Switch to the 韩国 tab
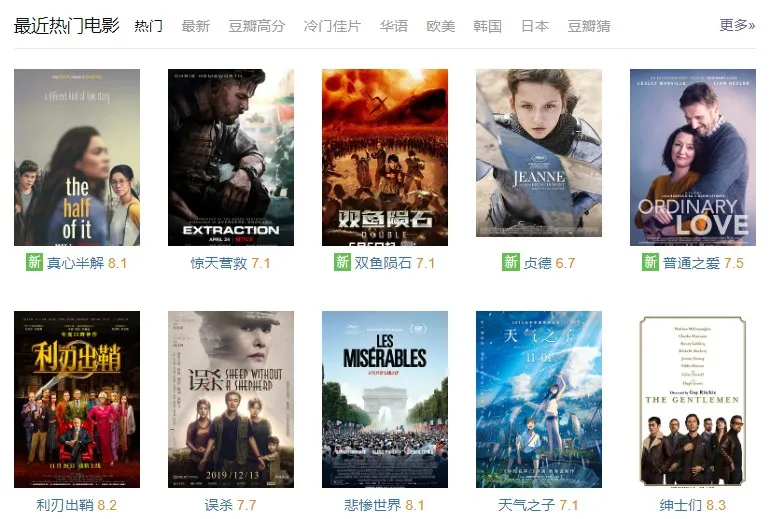Viewport: 770px width, 519px height. coord(488,26)
